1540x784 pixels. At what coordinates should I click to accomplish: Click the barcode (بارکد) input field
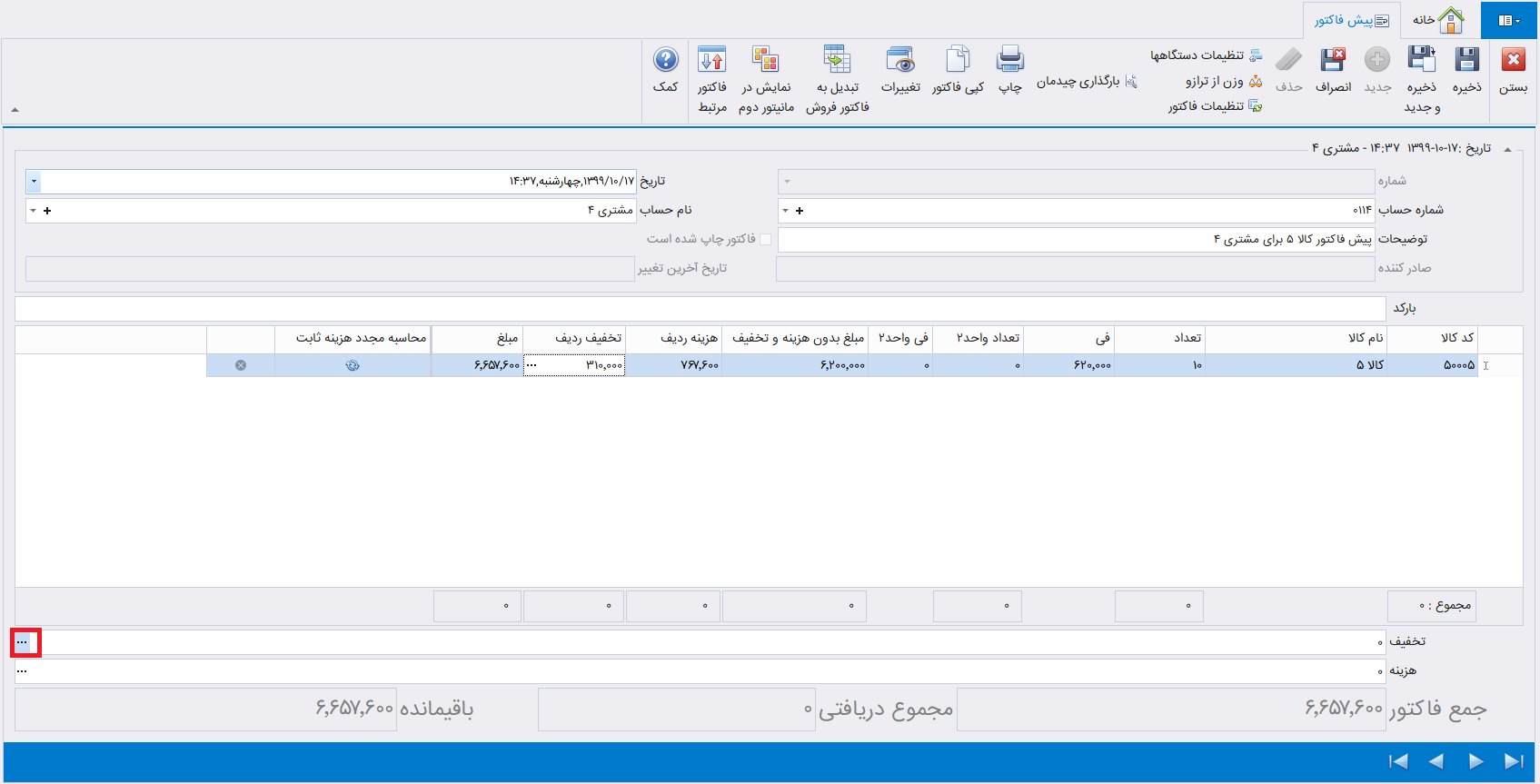tap(700, 309)
